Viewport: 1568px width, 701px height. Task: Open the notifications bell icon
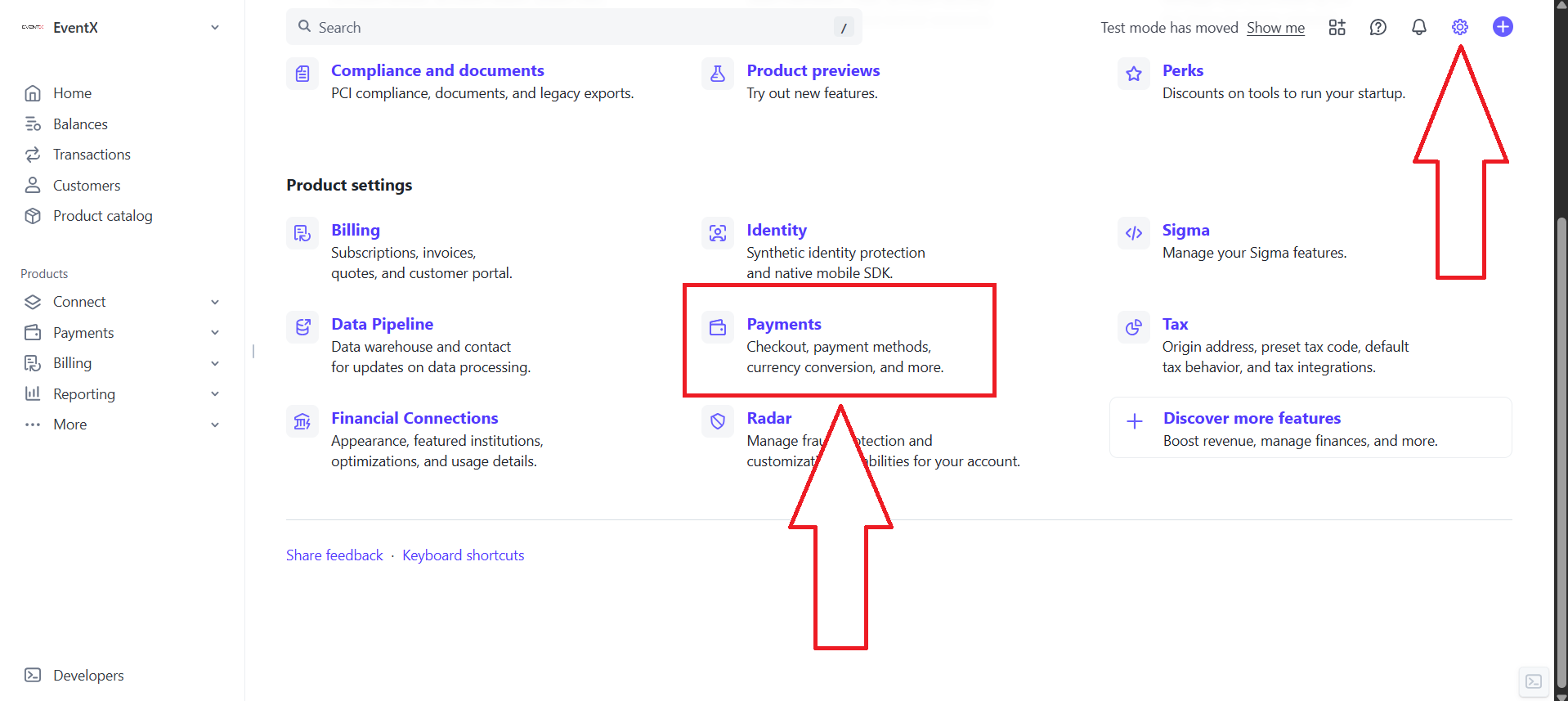(x=1419, y=27)
